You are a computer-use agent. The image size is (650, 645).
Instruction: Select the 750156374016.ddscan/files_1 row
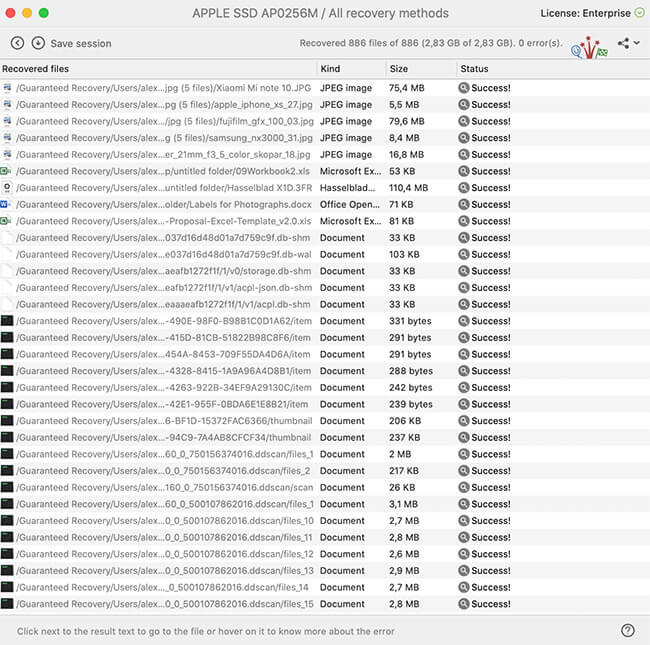pyautogui.click(x=325, y=454)
